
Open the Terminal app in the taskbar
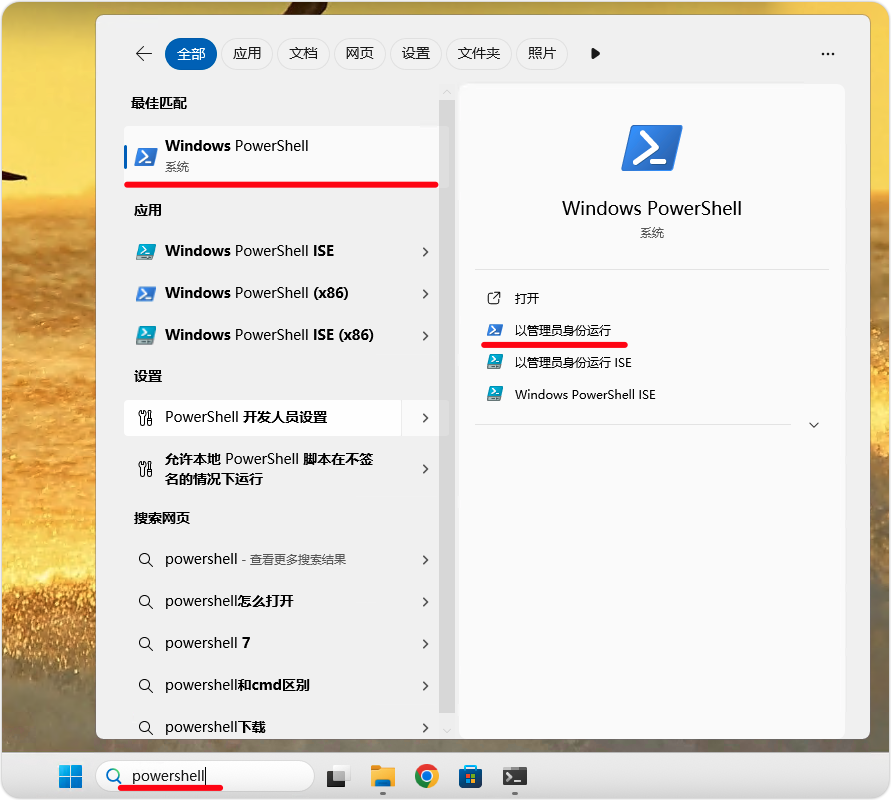[515, 776]
